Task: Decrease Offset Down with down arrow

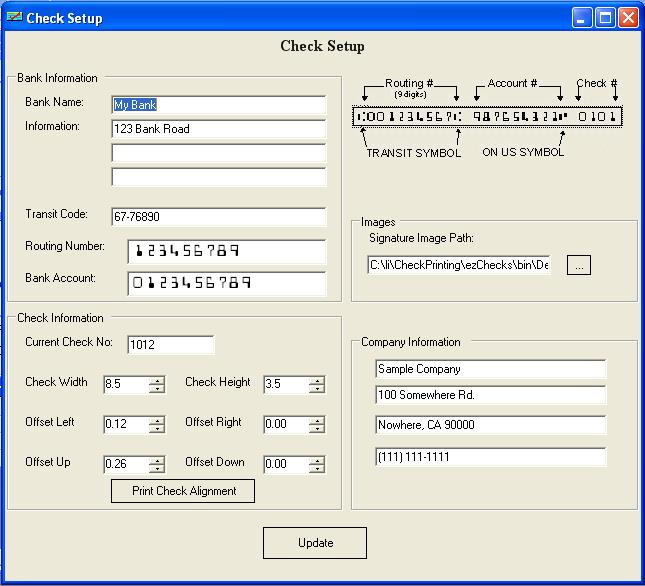Action: coord(317,469)
